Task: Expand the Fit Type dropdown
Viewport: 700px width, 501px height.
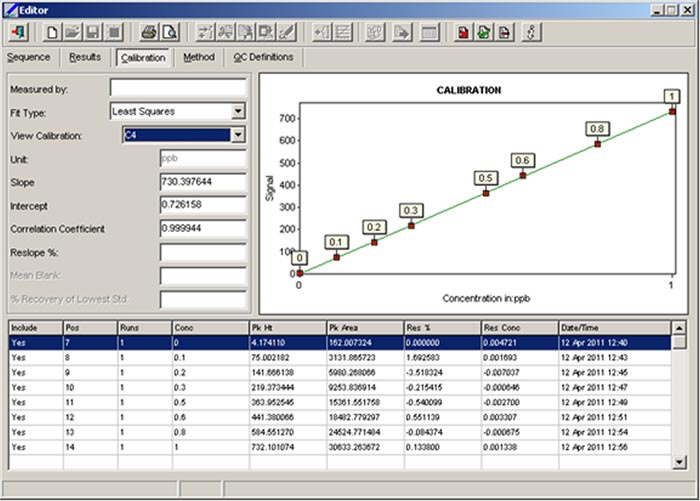Action: tap(237, 111)
